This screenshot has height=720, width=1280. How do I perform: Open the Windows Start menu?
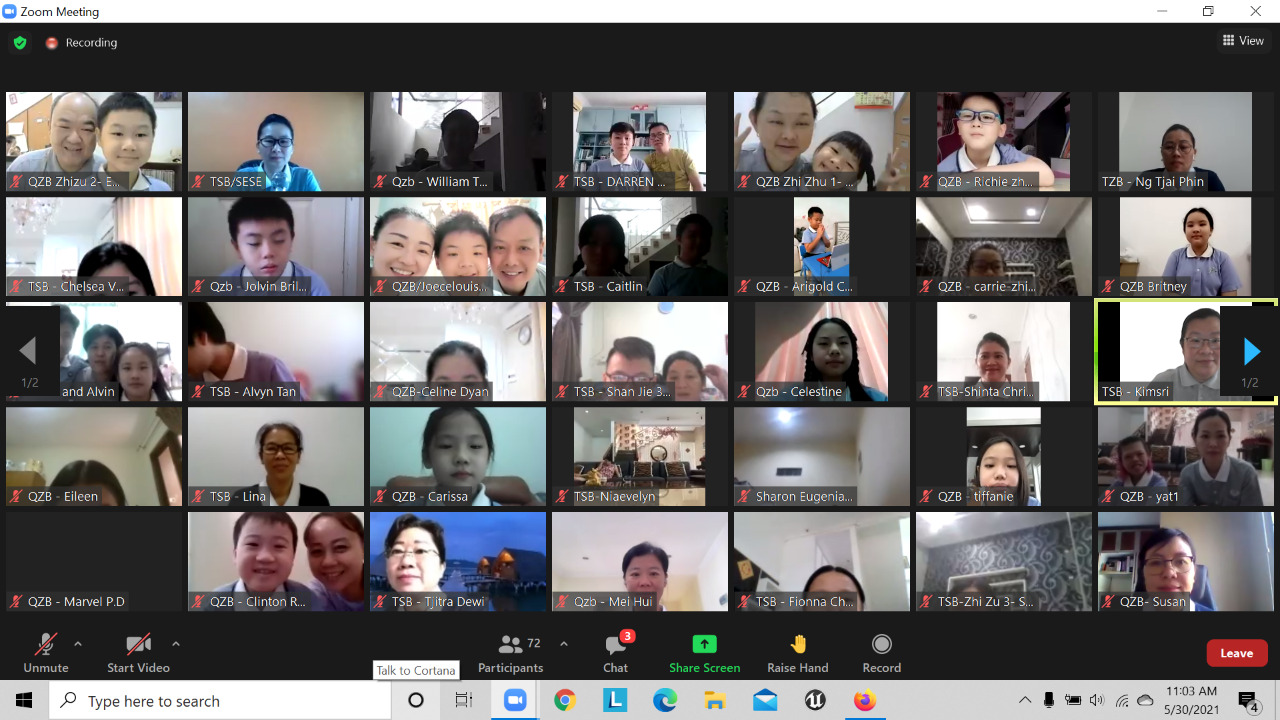24,701
